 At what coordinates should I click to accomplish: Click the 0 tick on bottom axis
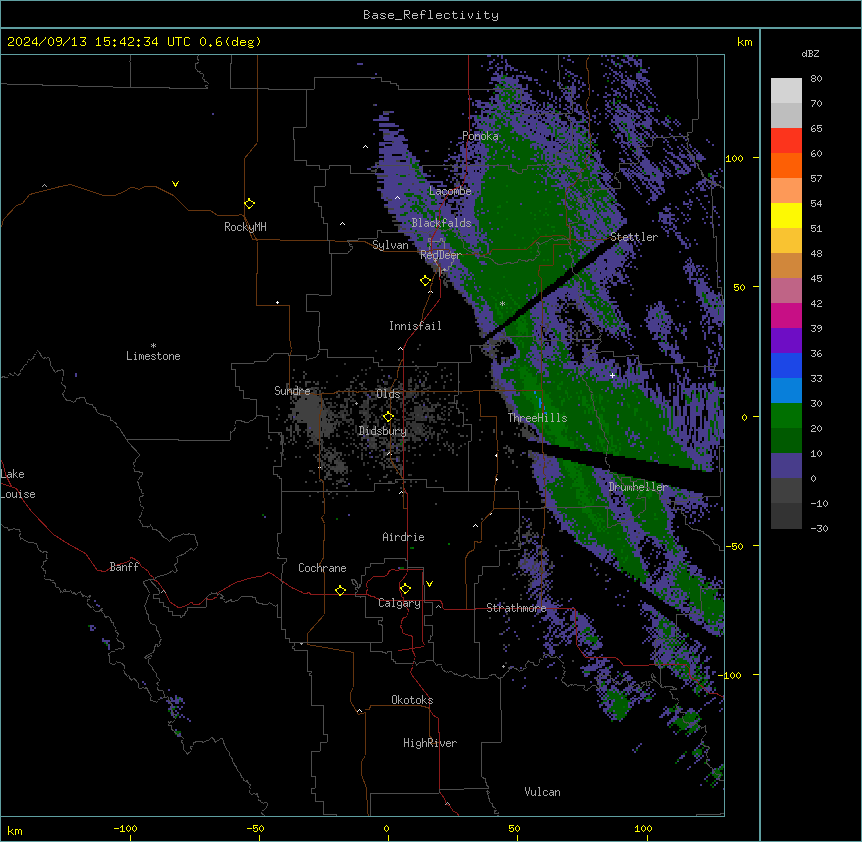coord(386,828)
